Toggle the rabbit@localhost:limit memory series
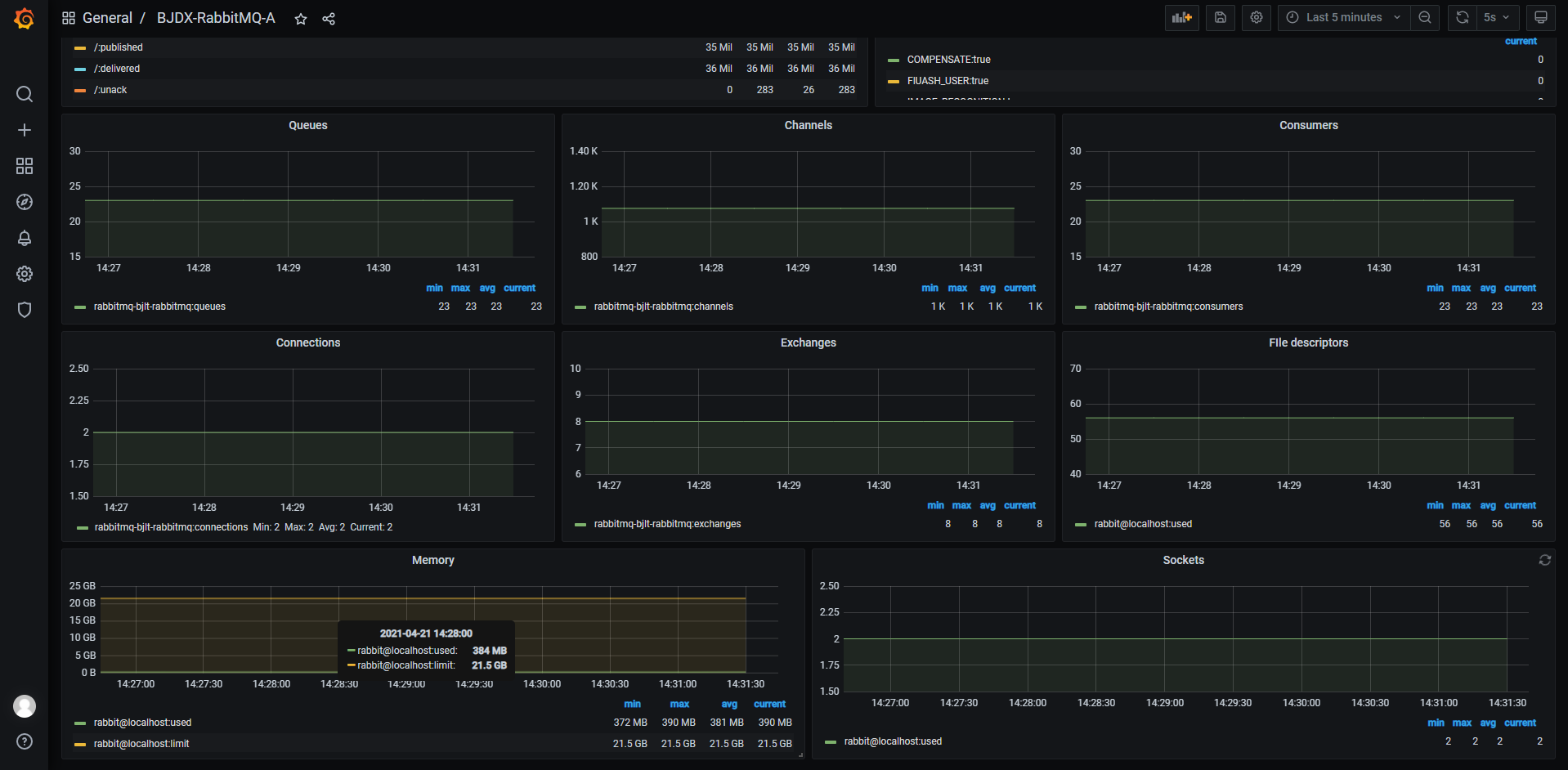Image resolution: width=1568 pixels, height=770 pixels. [x=141, y=744]
